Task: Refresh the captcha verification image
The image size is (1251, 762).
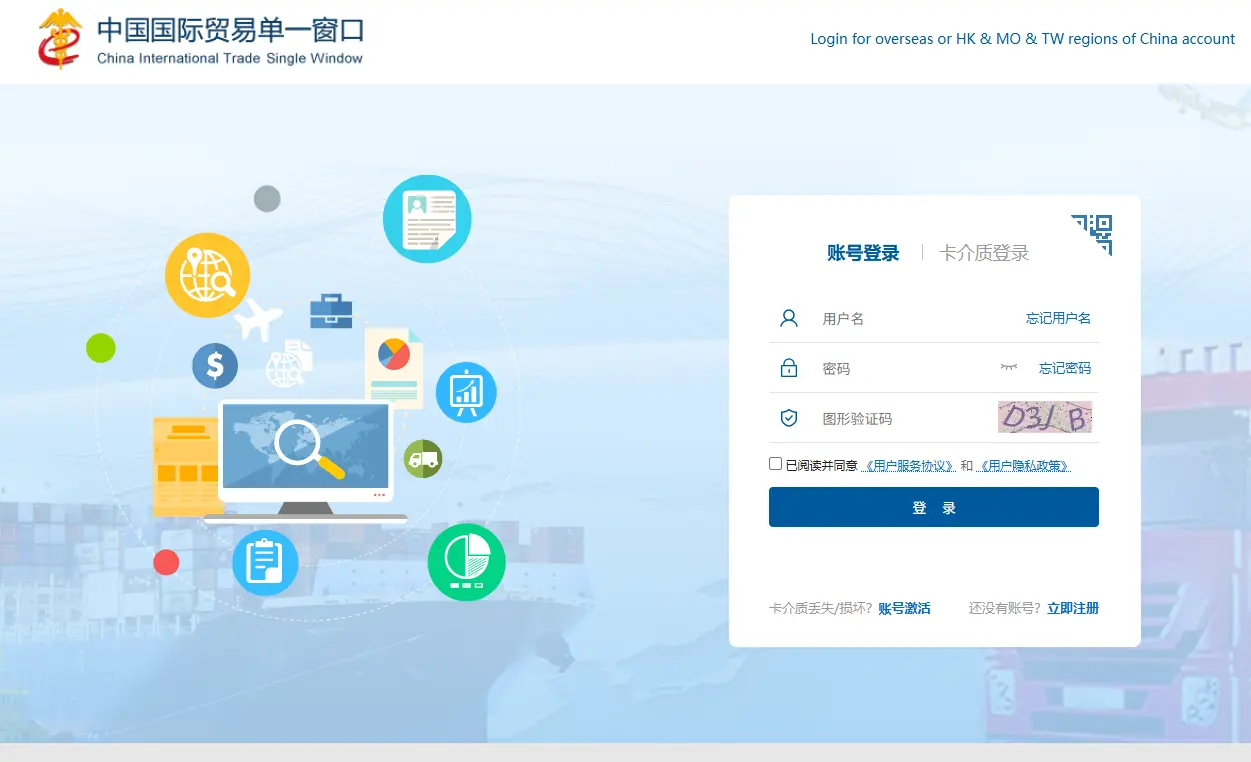Action: 1045,418
